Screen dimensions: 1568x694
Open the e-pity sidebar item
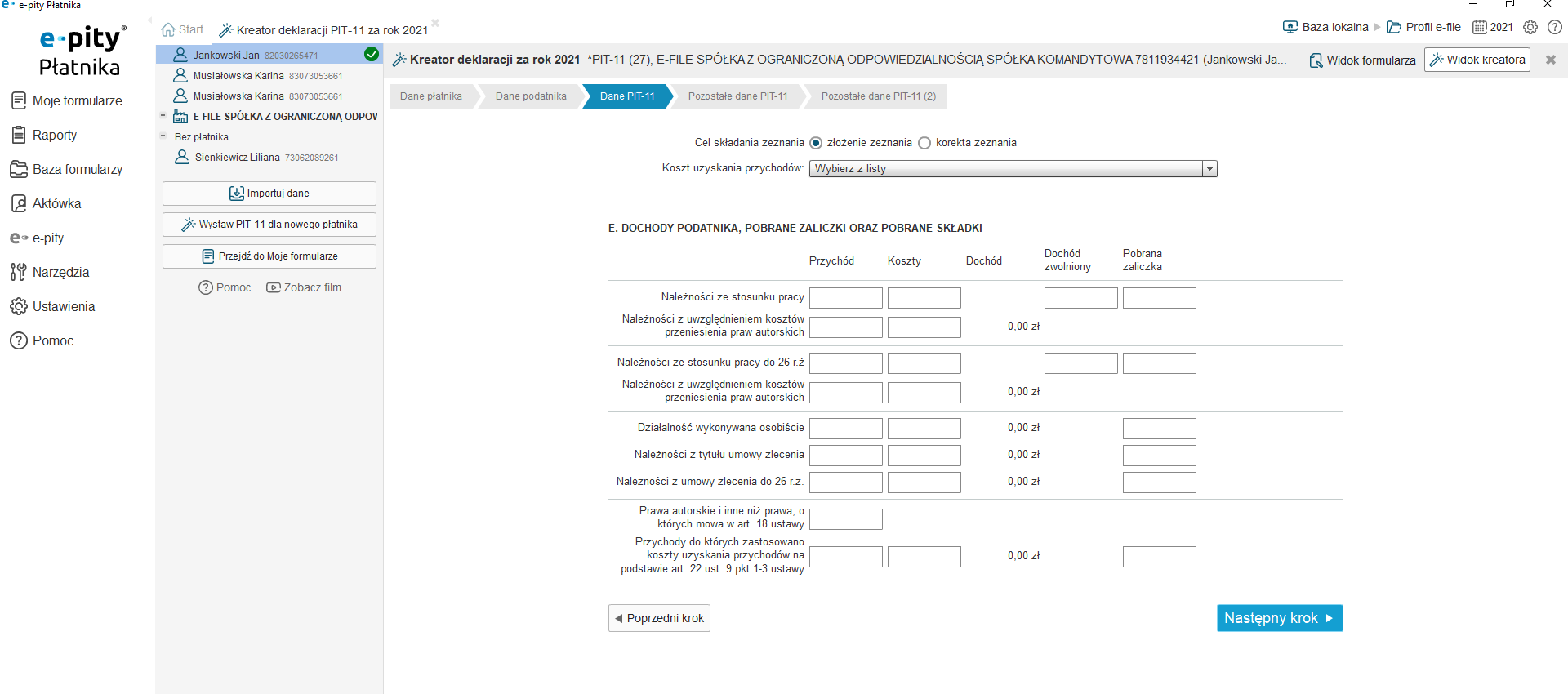[x=38, y=238]
